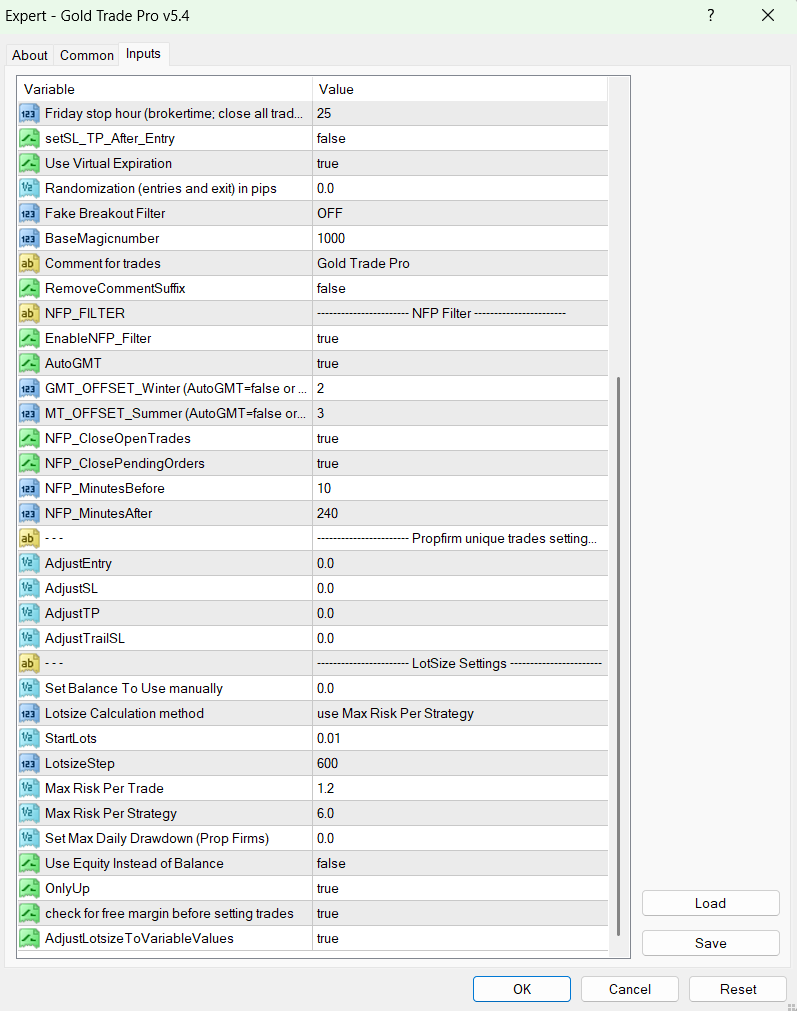This screenshot has width=797, height=1011.
Task: Click the double icon beside StartLots
Action: click(29, 738)
